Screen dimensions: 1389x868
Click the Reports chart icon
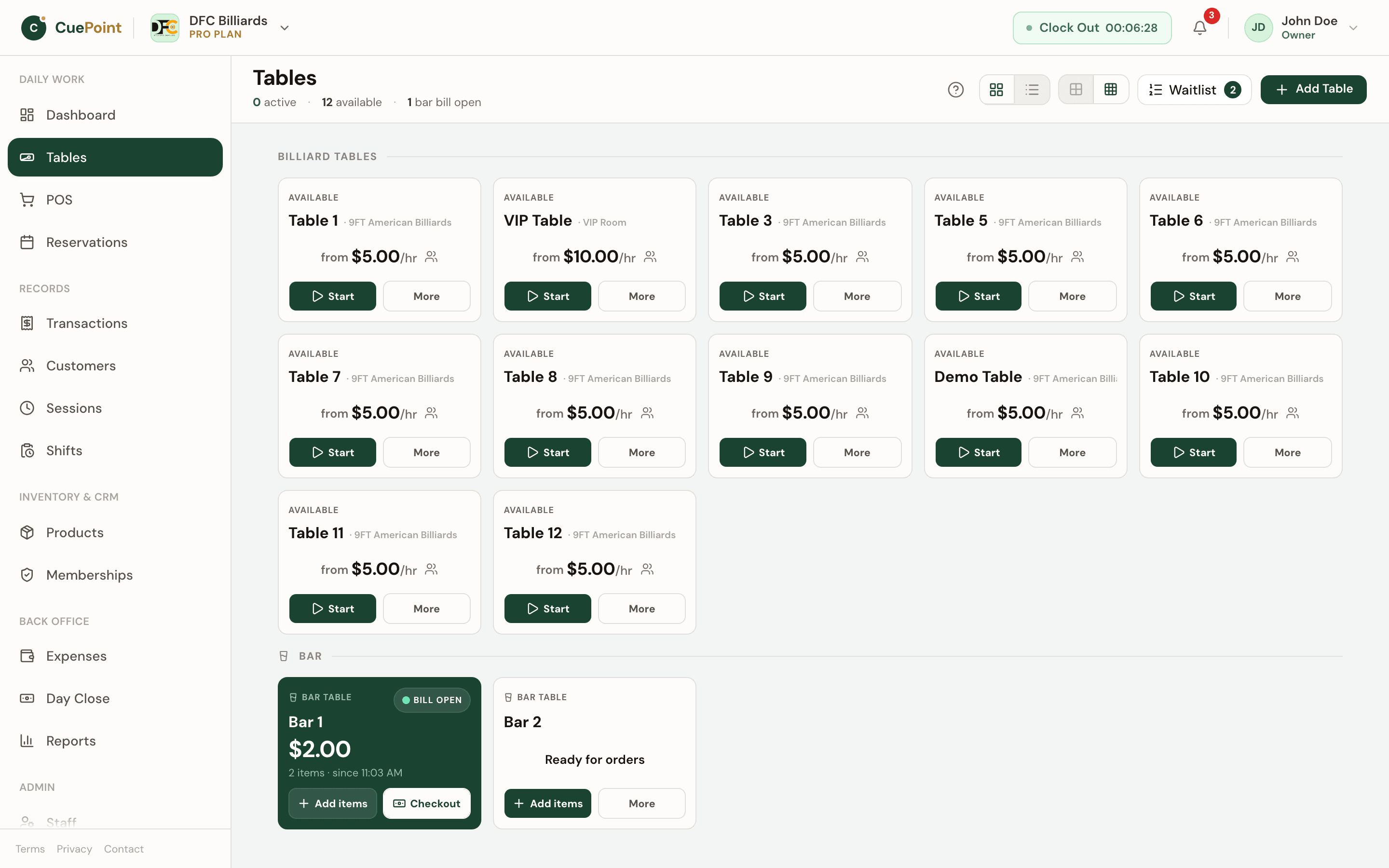tap(27, 741)
